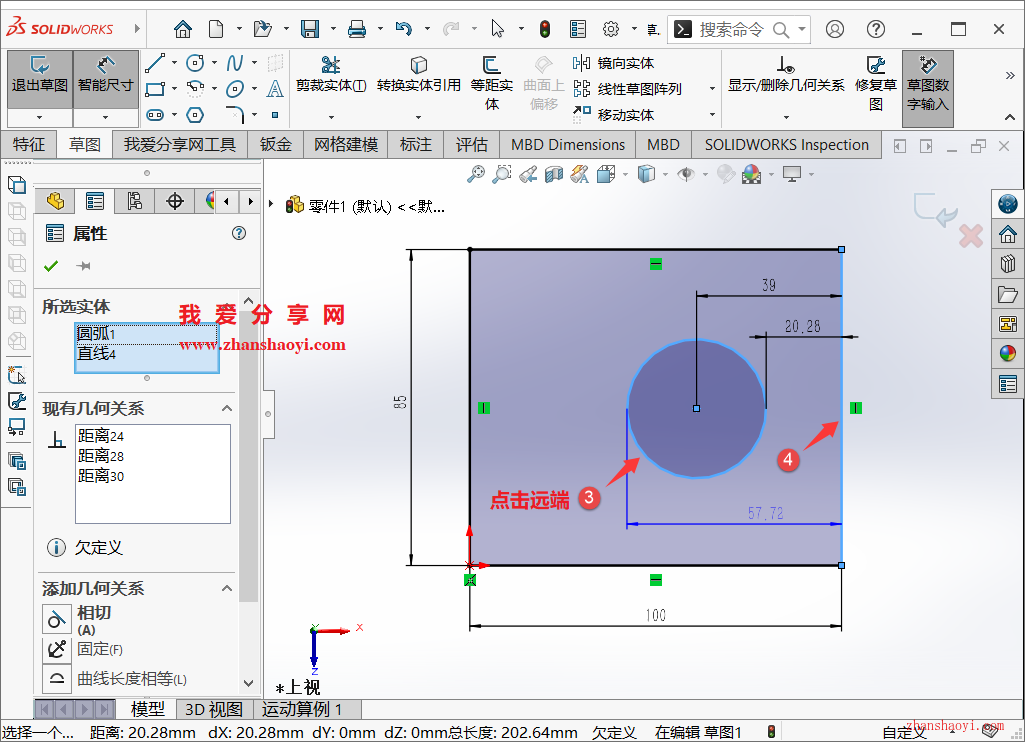This screenshot has width=1025, height=742.
Task: Select the Line sketch tool
Action: 155,63
